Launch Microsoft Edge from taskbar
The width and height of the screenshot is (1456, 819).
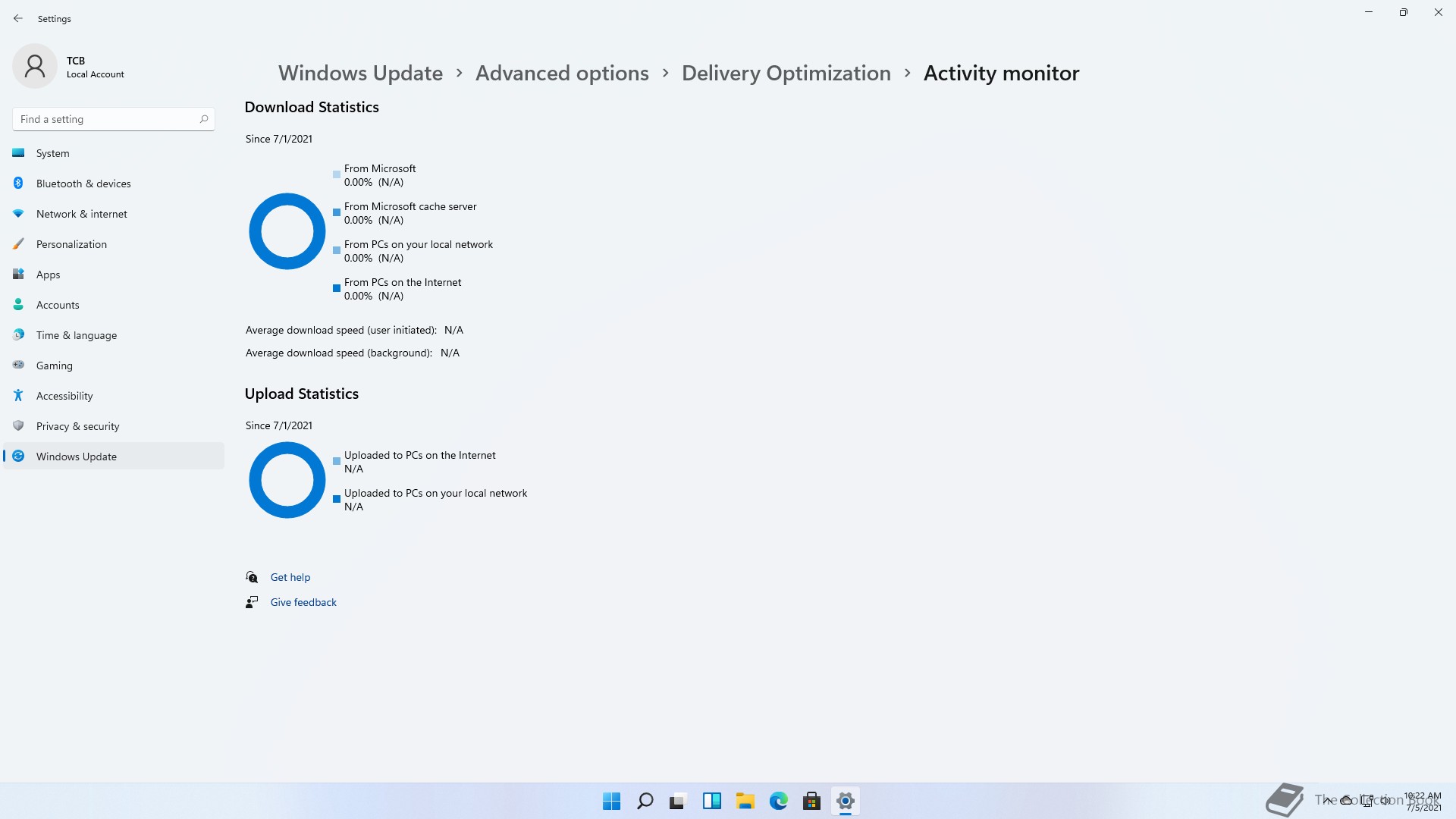779,801
